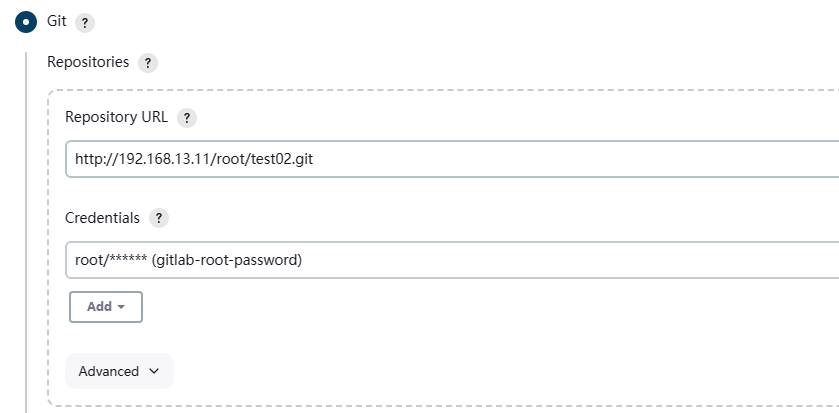Click the Repository URL help icon
Screen dimensions: 839x413
point(187,118)
